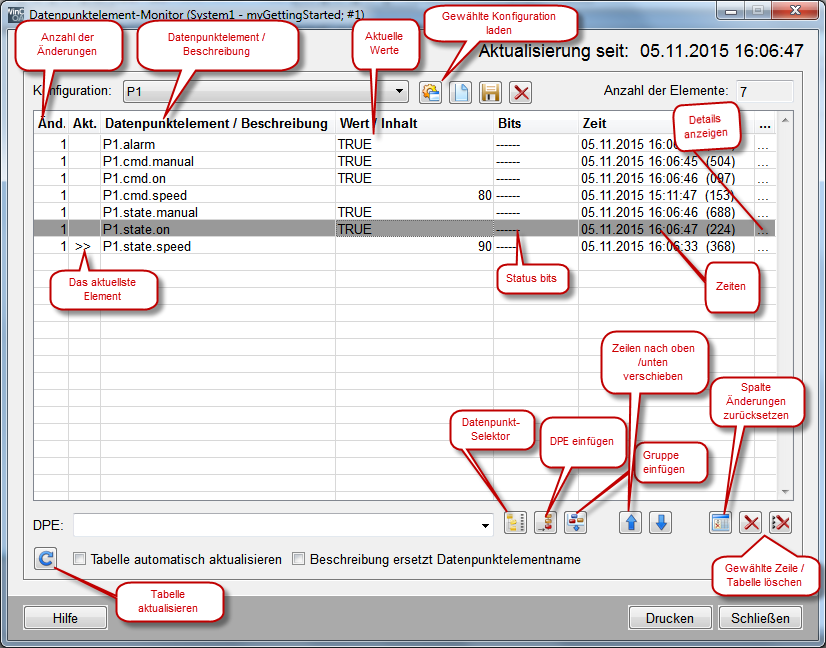This screenshot has width=826, height=648.
Task: Click the change count 1 in P1.alarm row
Action: coord(64,144)
